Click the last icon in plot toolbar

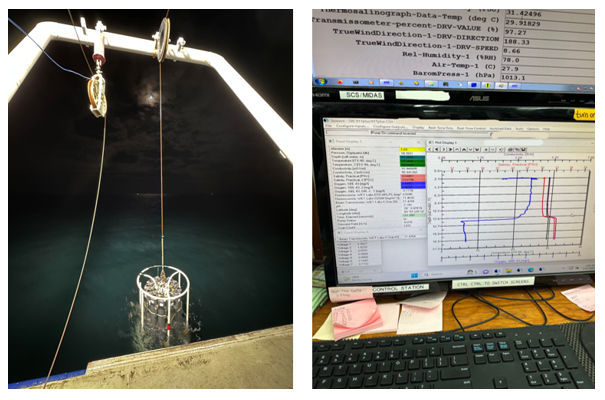(523, 150)
